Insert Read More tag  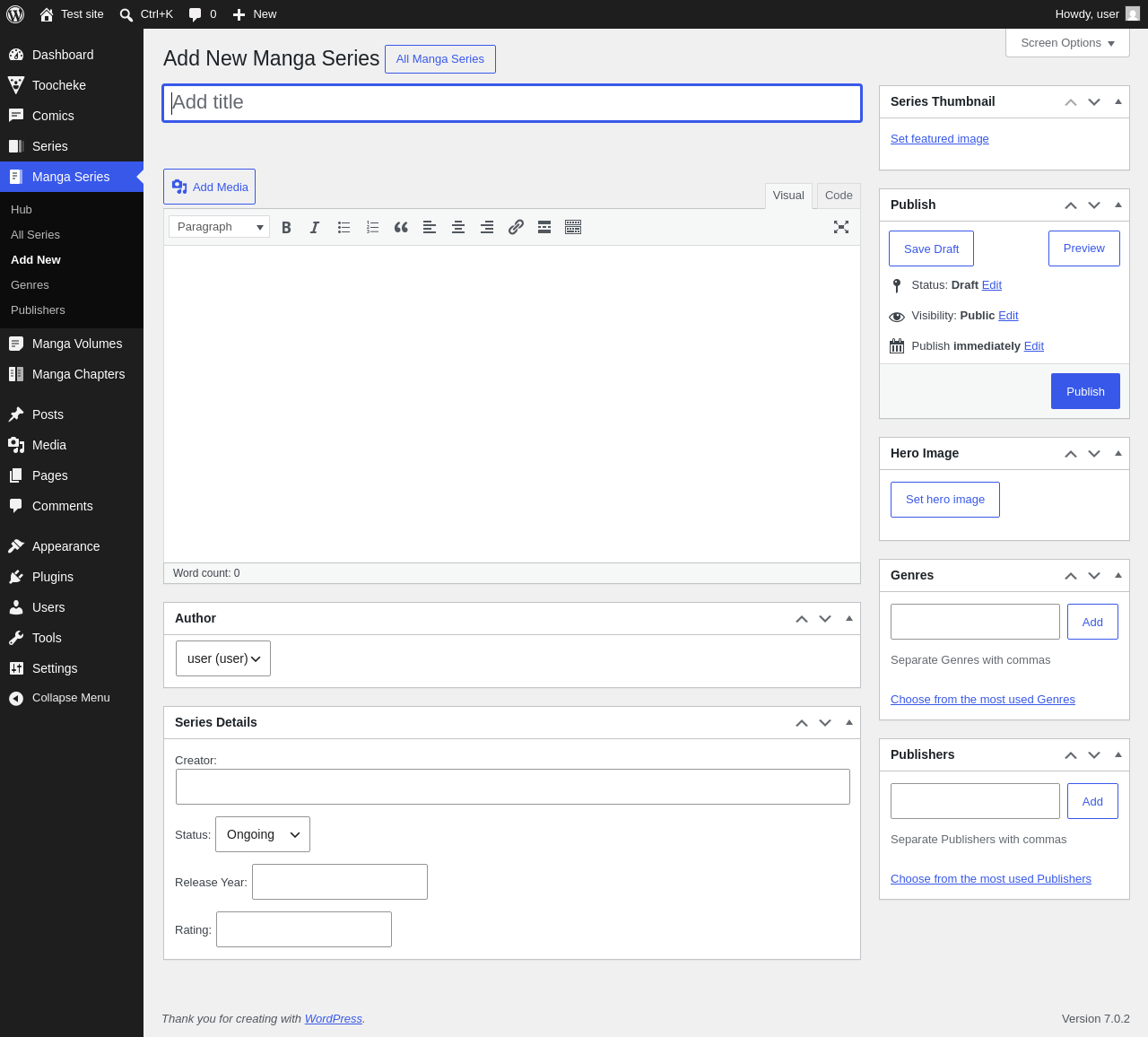544,227
